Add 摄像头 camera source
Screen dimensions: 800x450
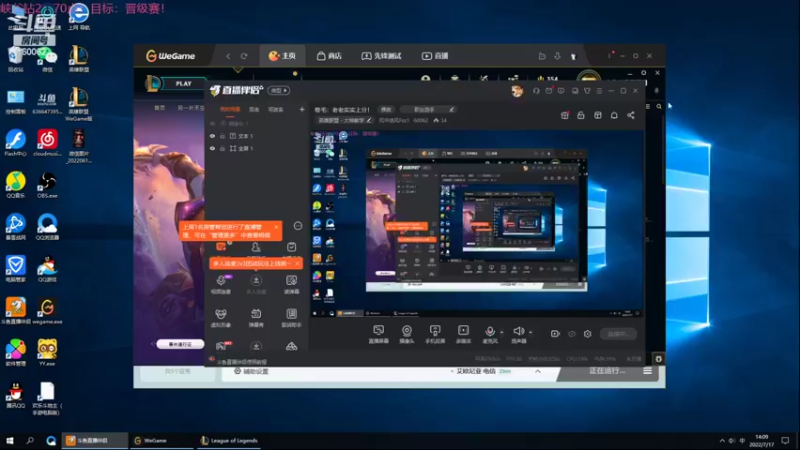click(x=407, y=334)
